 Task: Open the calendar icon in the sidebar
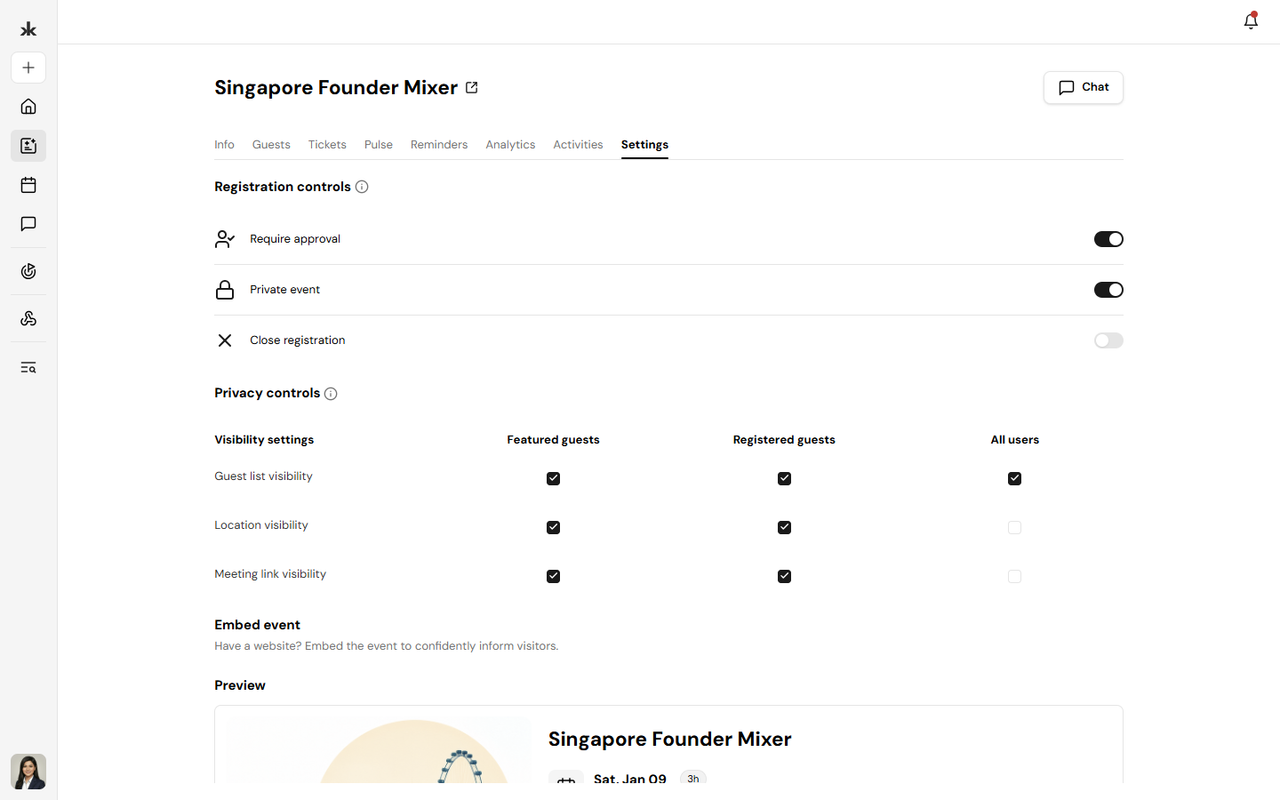click(x=28, y=185)
